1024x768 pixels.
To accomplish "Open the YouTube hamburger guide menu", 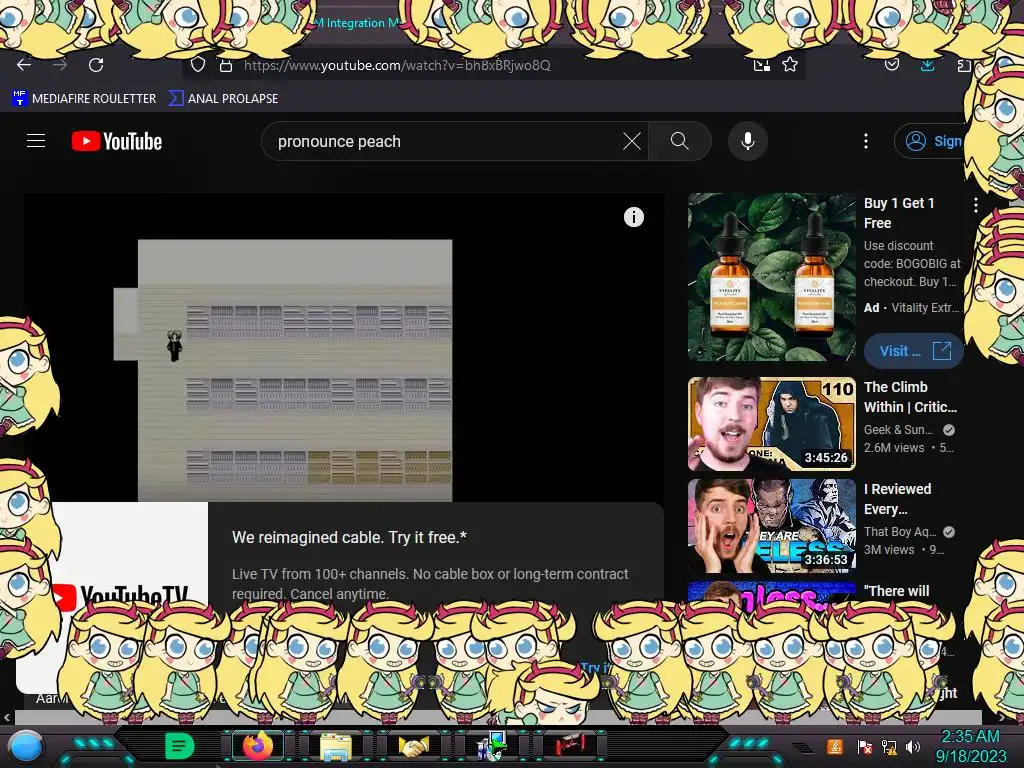I will [36, 141].
